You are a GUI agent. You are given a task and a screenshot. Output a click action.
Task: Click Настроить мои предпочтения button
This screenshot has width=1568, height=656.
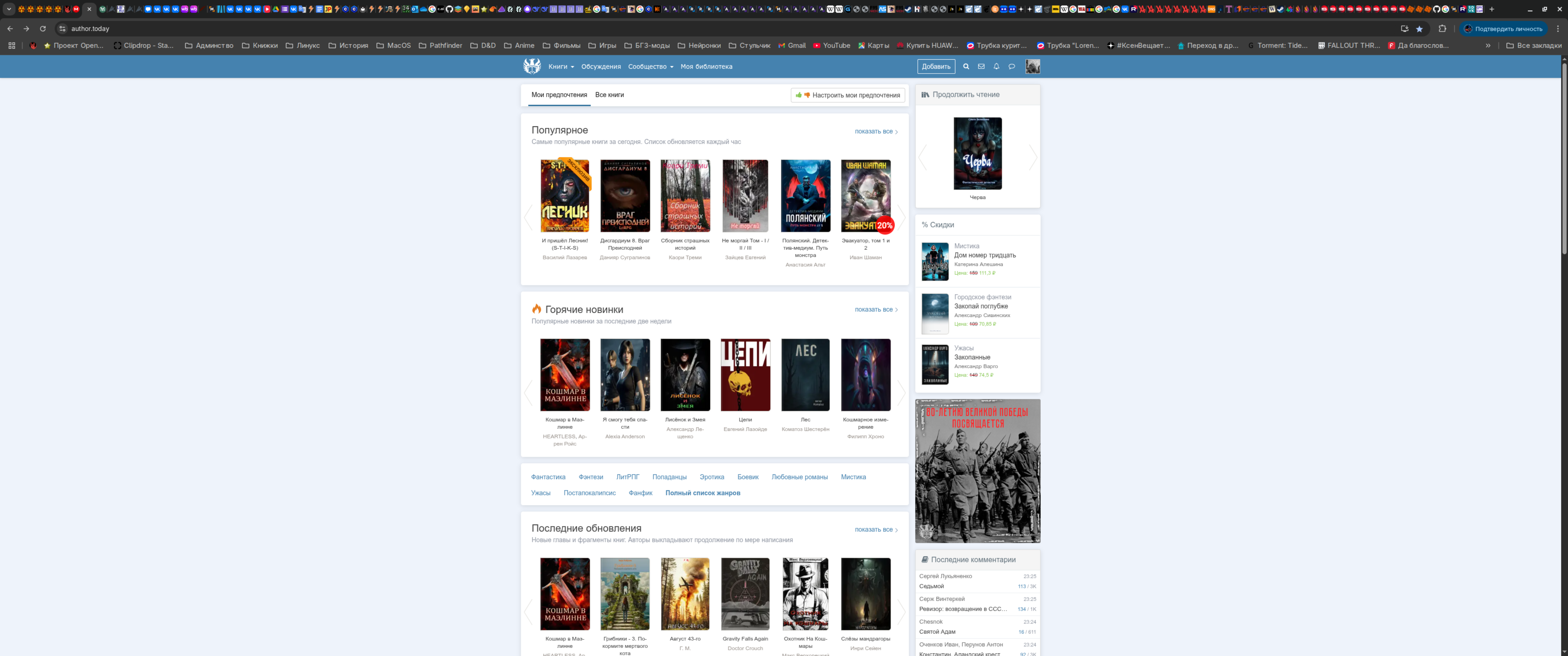847,95
